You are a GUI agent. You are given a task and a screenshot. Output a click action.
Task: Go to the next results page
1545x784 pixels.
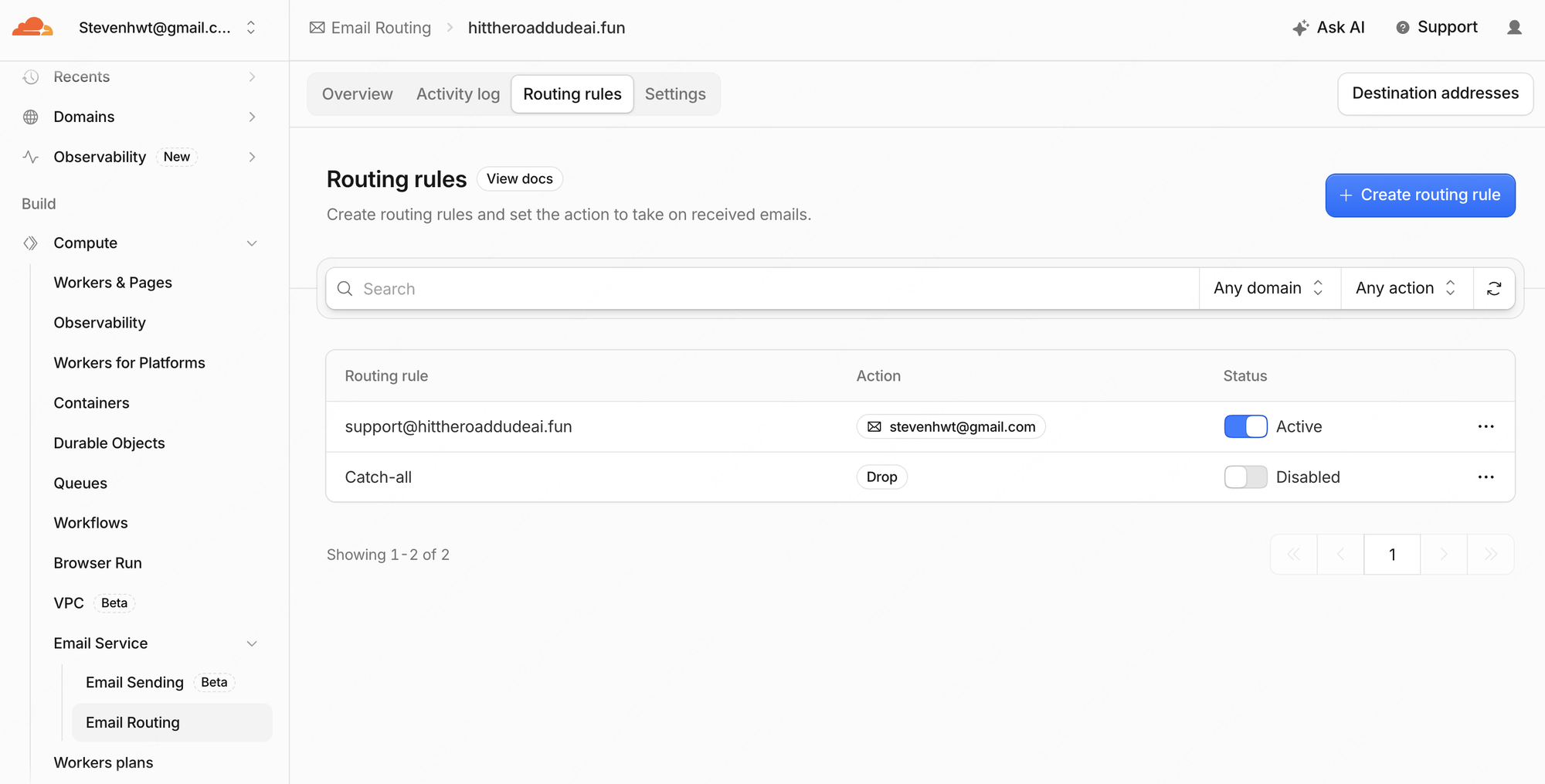[x=1444, y=555]
